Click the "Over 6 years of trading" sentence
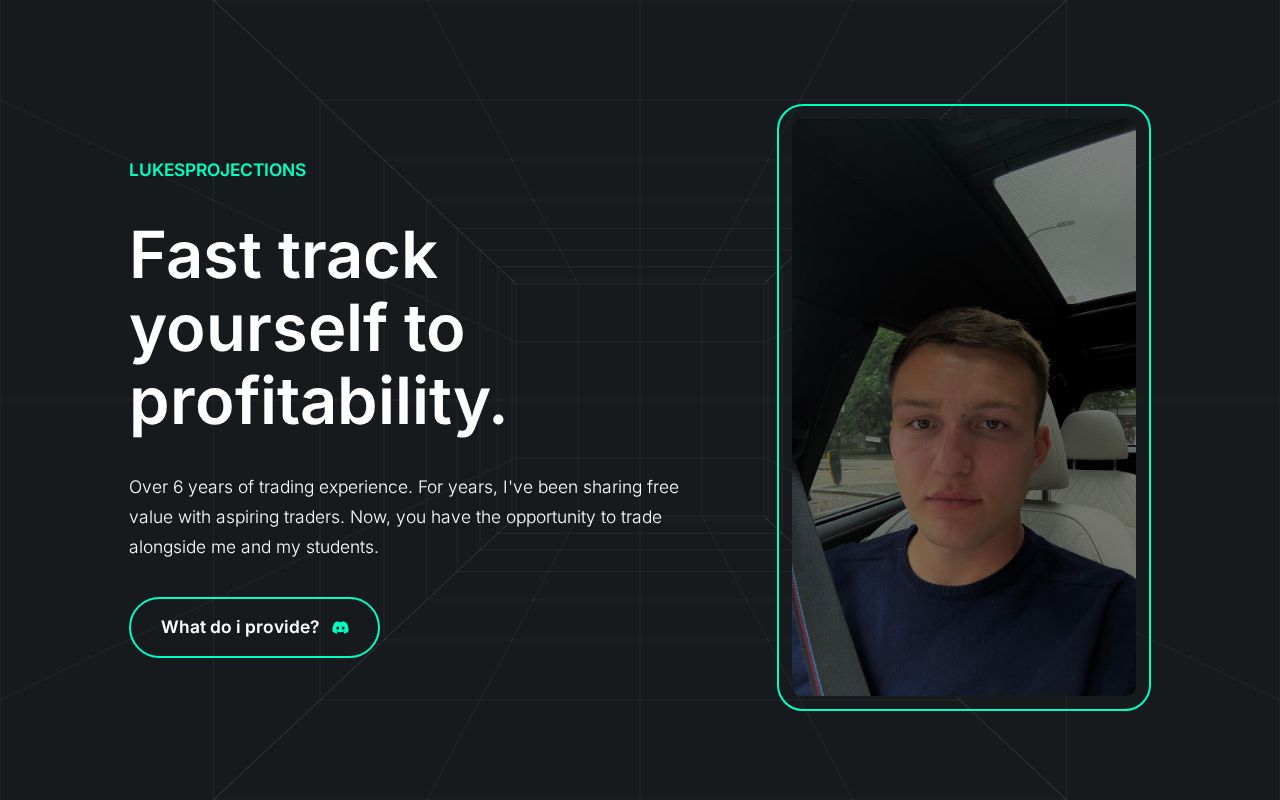The image size is (1280, 800). point(270,487)
